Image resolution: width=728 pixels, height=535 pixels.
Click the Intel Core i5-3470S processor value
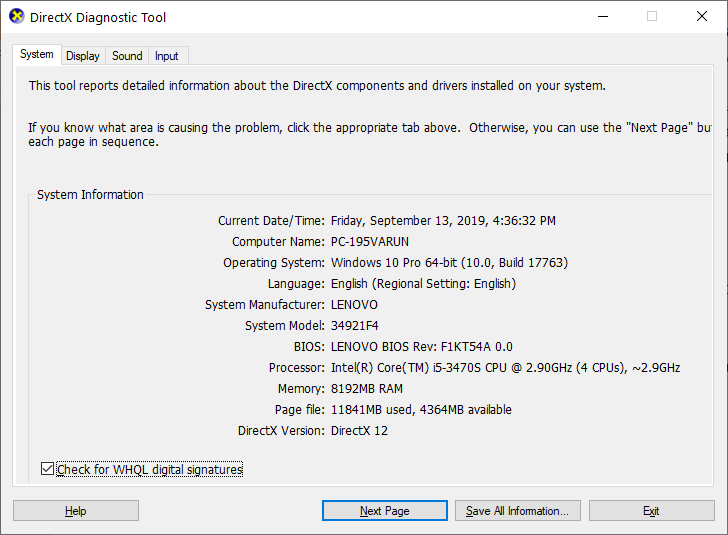click(x=505, y=368)
